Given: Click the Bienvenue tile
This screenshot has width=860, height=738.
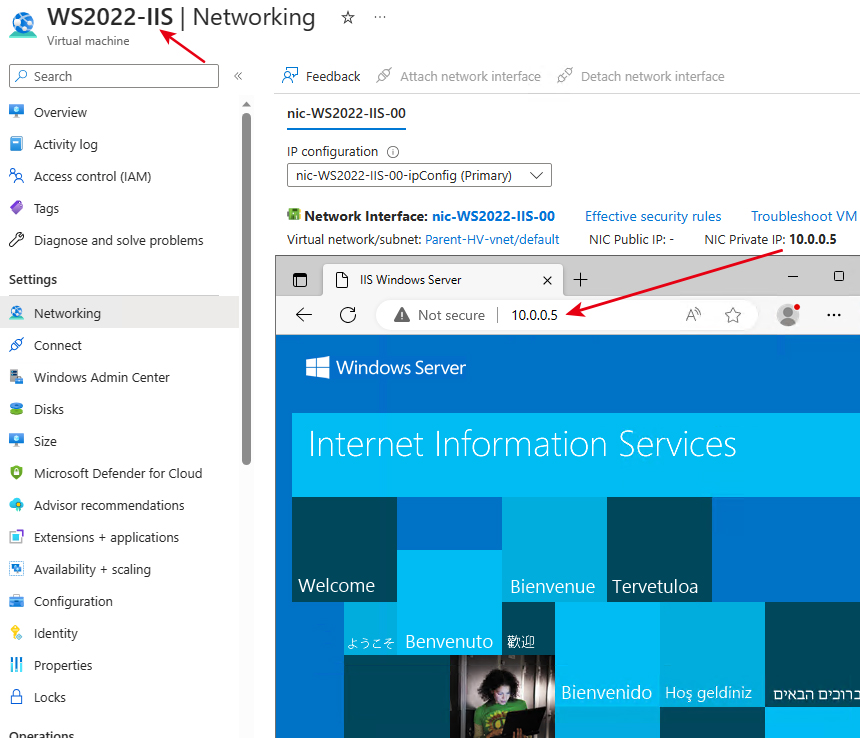Looking at the screenshot, I should coord(555,549).
